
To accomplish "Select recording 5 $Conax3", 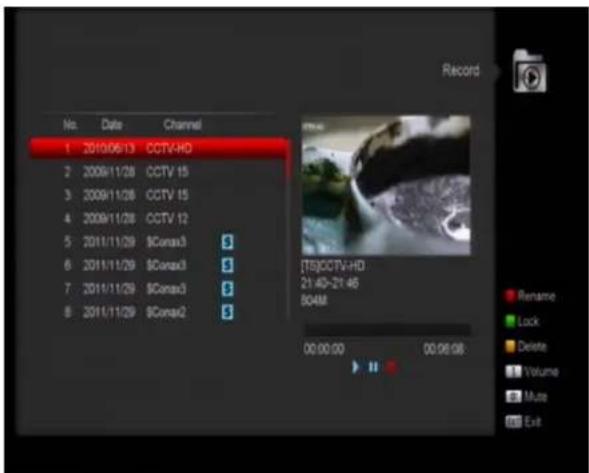I will point(160,242).
